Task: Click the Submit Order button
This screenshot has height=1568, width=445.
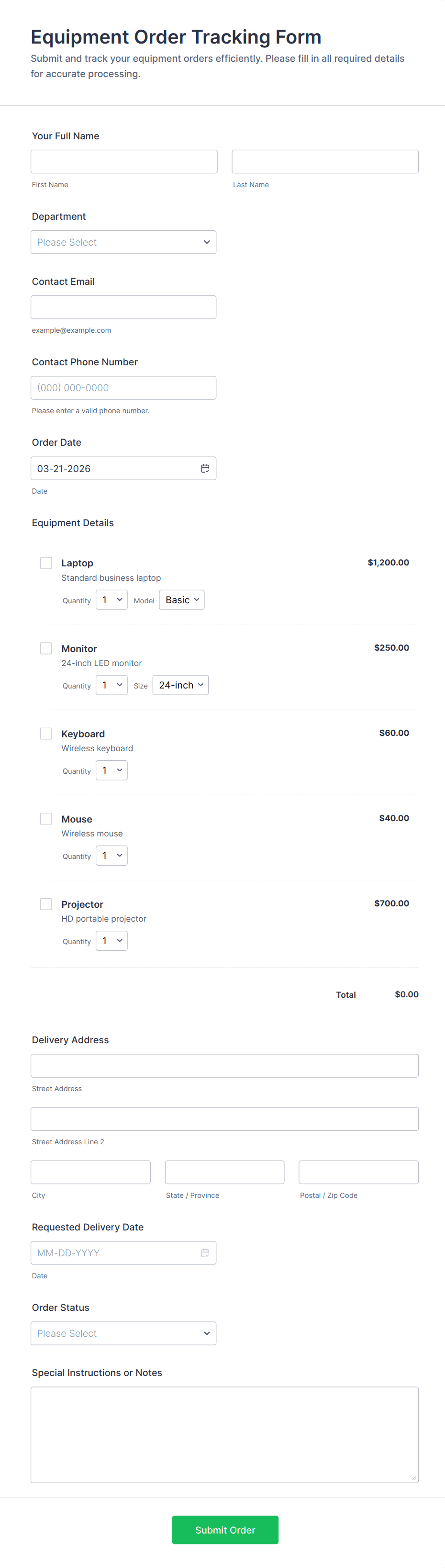Action: tap(225, 1530)
